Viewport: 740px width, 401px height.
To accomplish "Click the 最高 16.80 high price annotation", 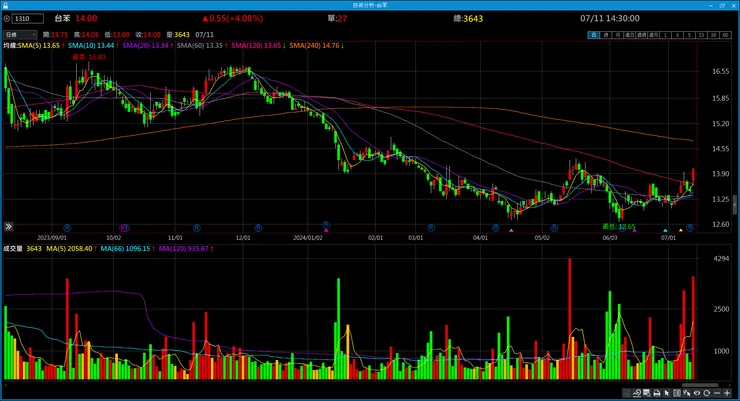I will [89, 57].
